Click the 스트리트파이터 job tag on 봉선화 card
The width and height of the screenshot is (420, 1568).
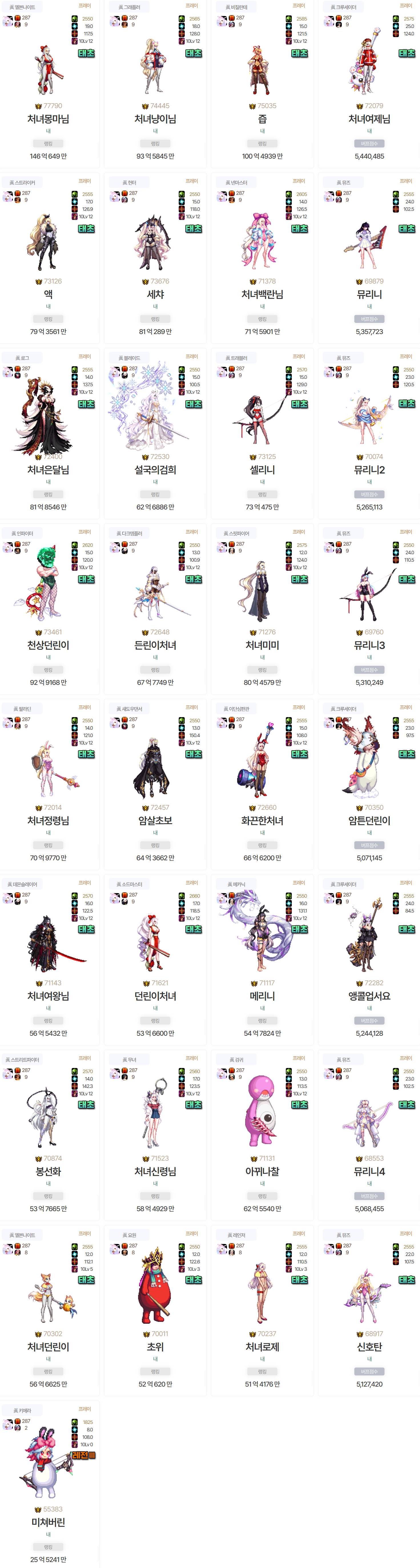click(x=22, y=1060)
